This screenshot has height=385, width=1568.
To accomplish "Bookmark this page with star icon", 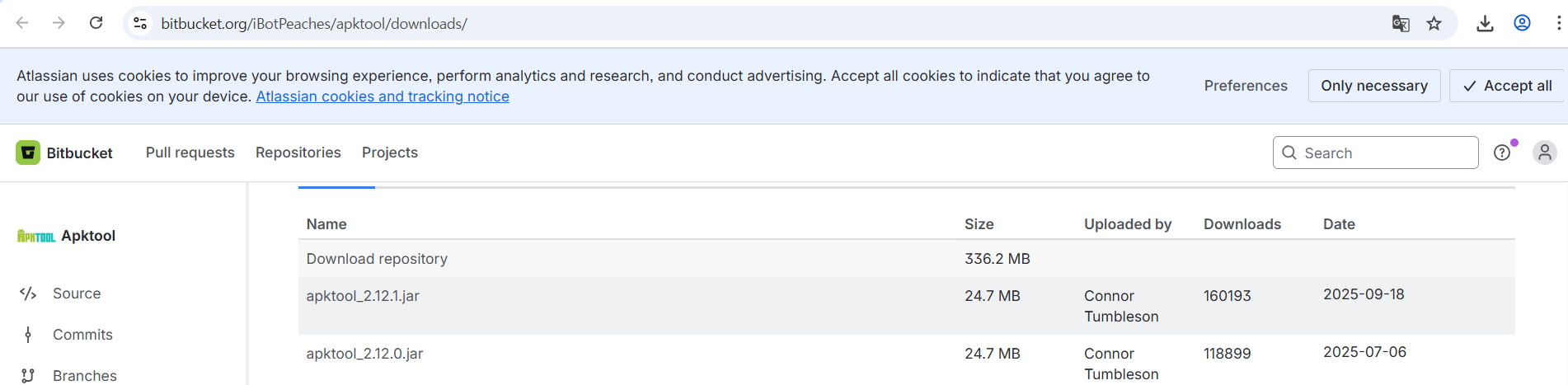I will 1434,23.
